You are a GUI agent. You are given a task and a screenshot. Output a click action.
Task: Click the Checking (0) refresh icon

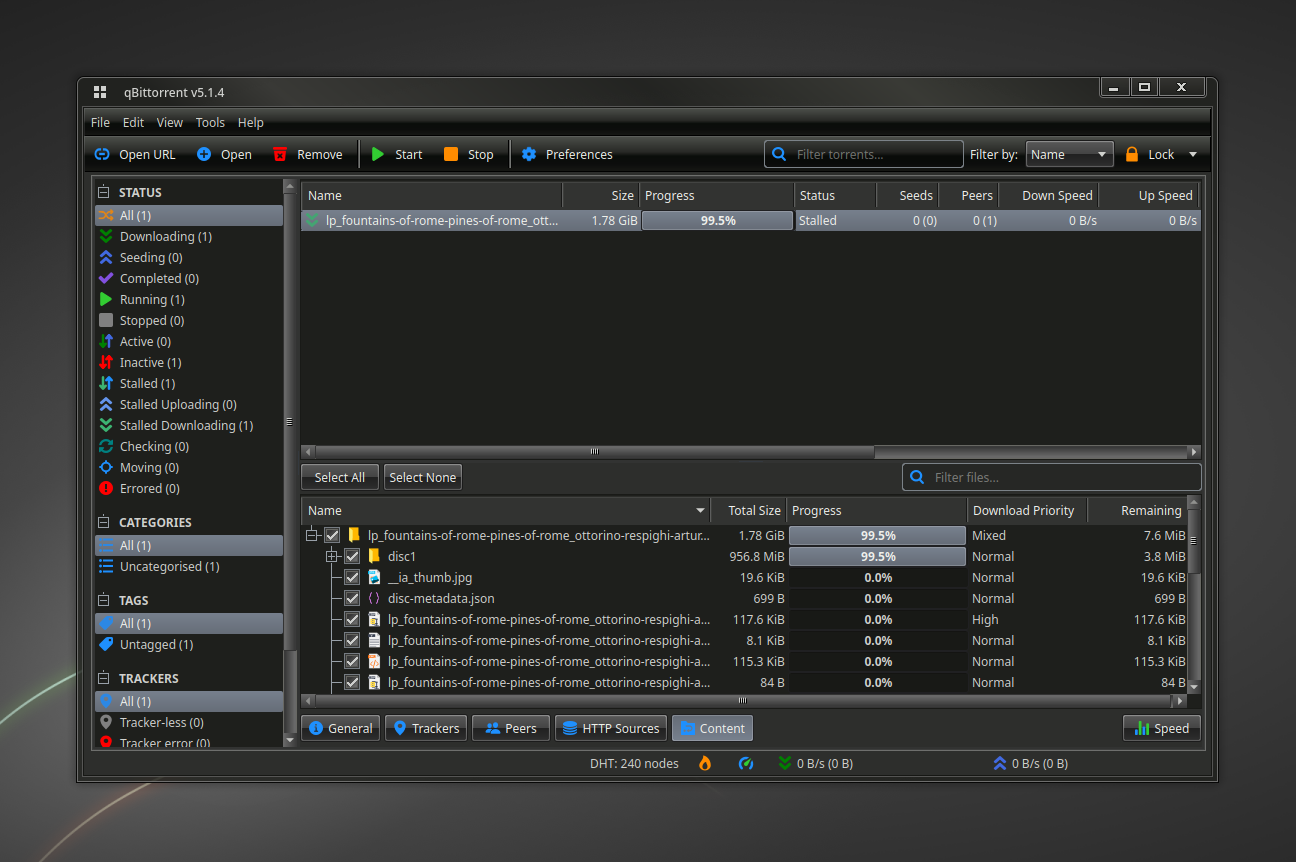[x=106, y=447]
